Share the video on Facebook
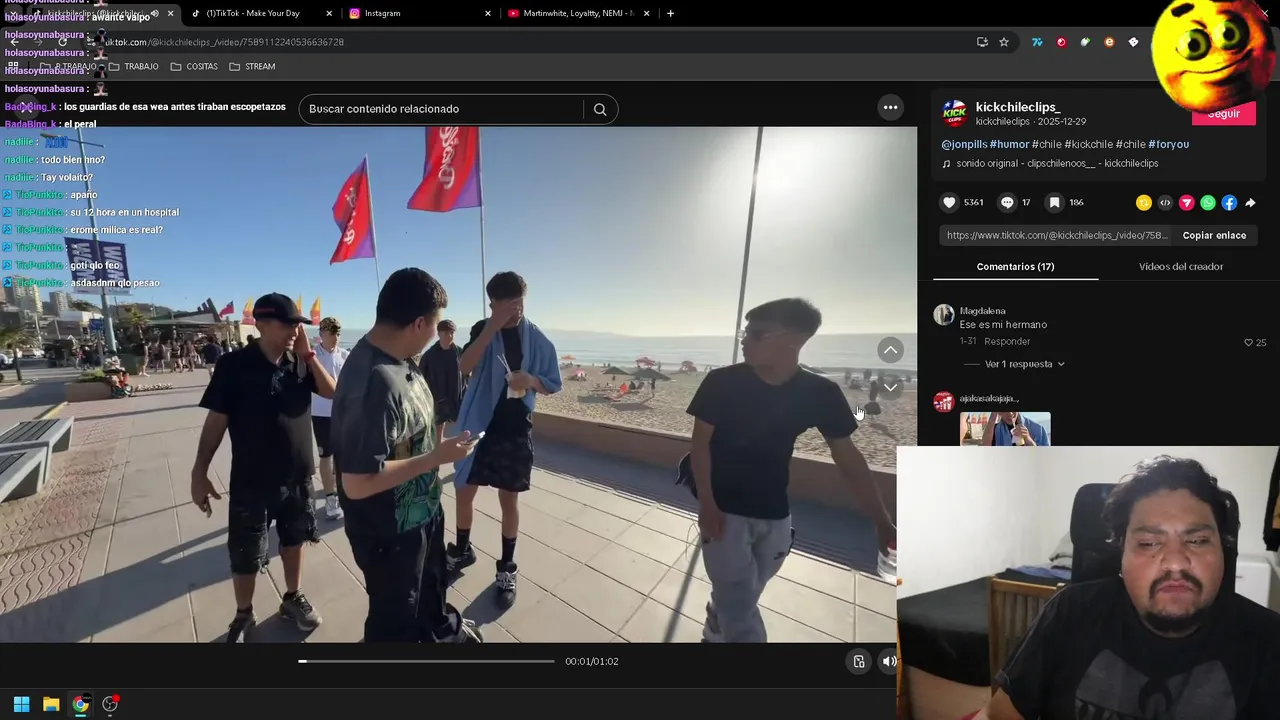 pos(1229,203)
